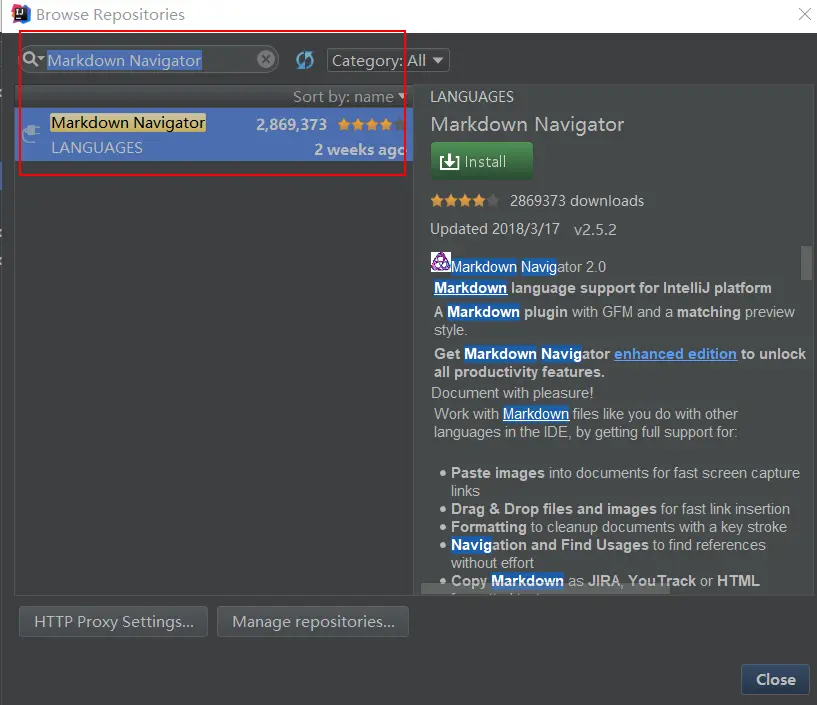Click the plug icon of Markdown Navigator
This screenshot has height=705, width=817.
(x=32, y=133)
